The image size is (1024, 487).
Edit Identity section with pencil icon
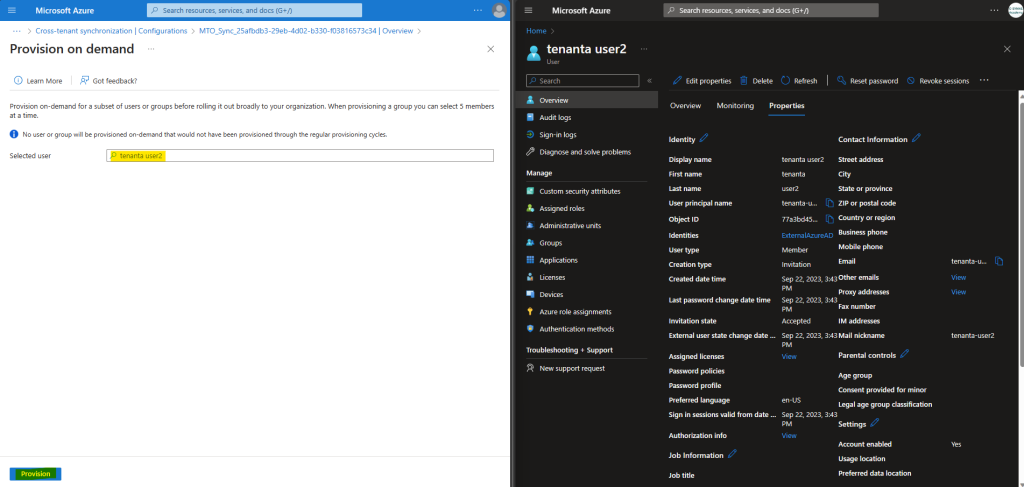[x=703, y=138]
